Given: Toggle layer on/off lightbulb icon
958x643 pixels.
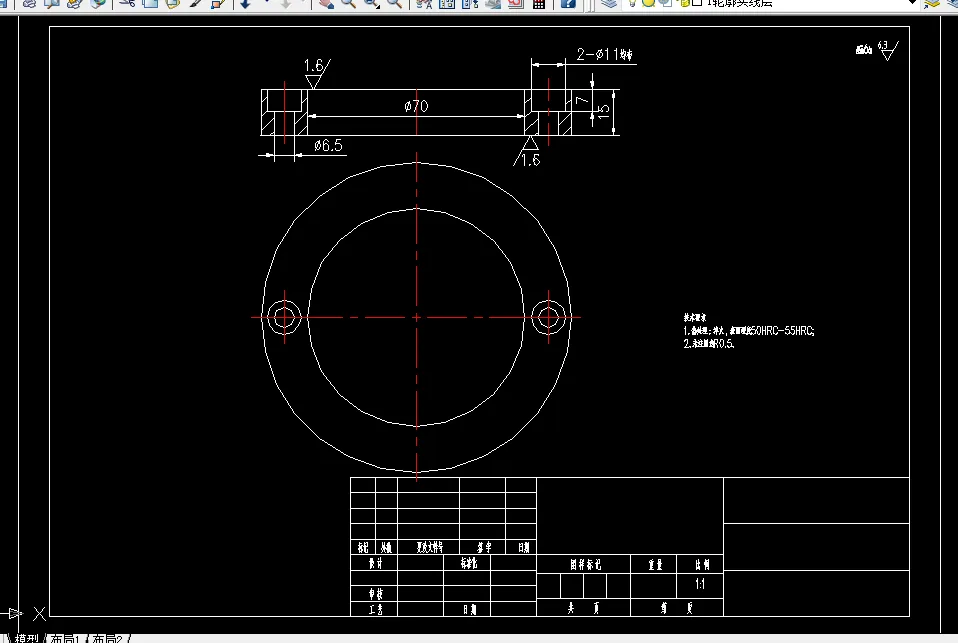Looking at the screenshot, I should point(632,3).
